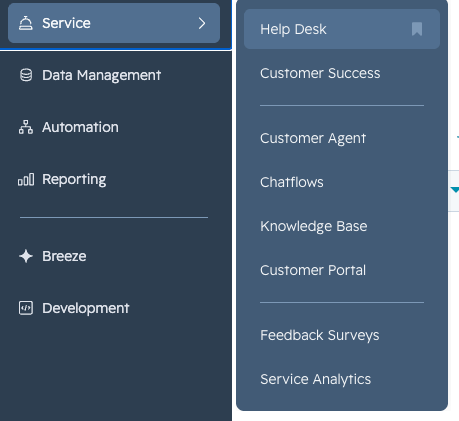Expand the Service menu chevron arrow
The image size is (459, 421).
tap(202, 23)
